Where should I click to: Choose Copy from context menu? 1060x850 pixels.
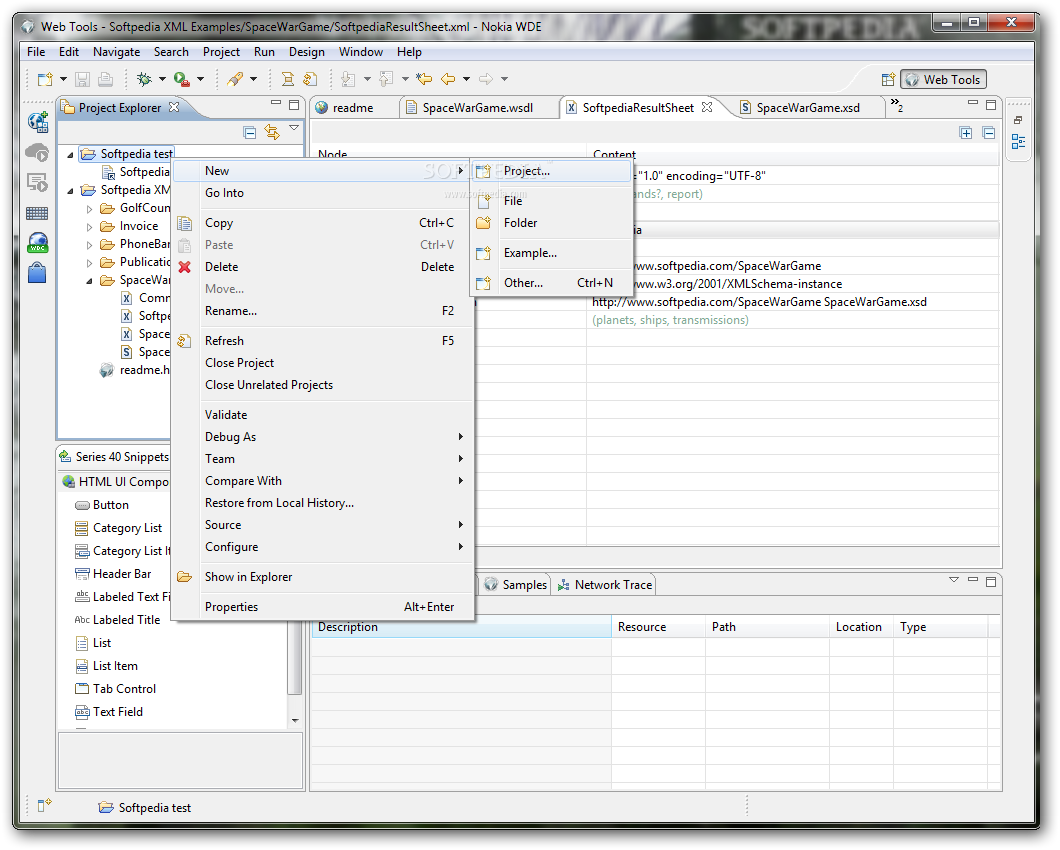click(x=322, y=223)
